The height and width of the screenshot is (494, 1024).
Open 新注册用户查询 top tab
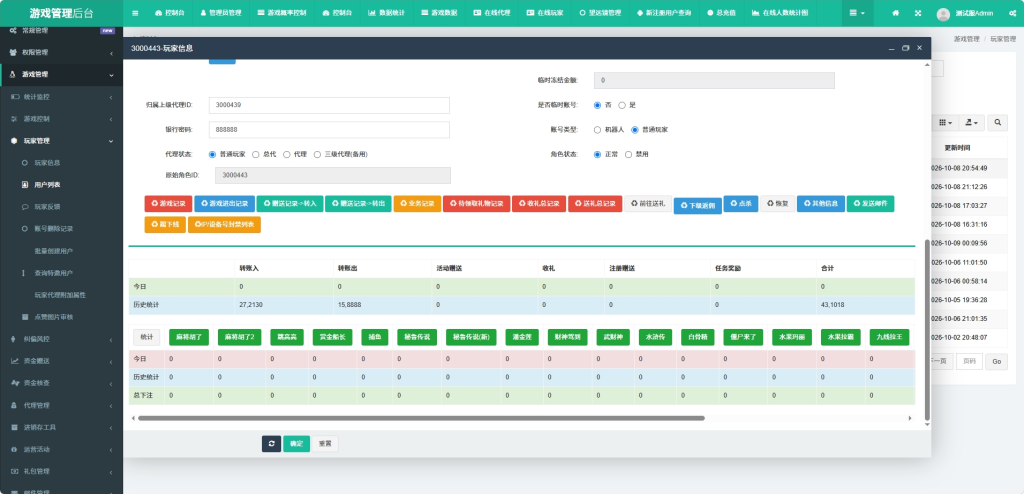663,13
